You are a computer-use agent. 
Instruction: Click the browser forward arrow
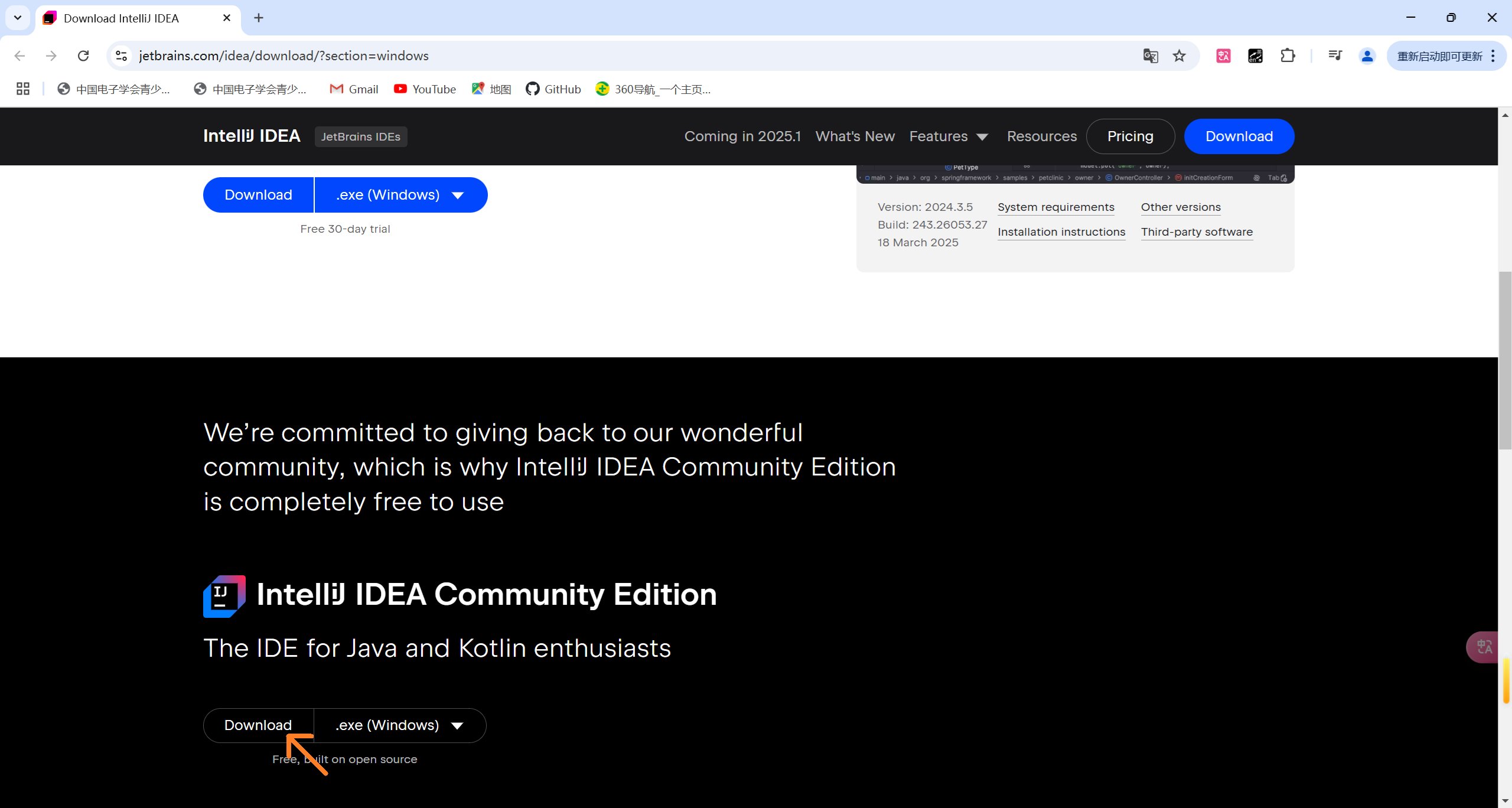(x=51, y=56)
